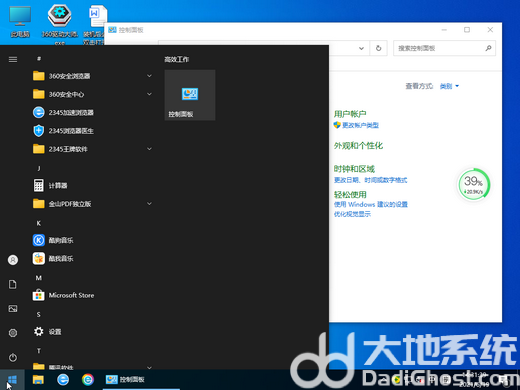Expand the folder under letter T
This screenshot has width=520, height=390.
point(149,367)
